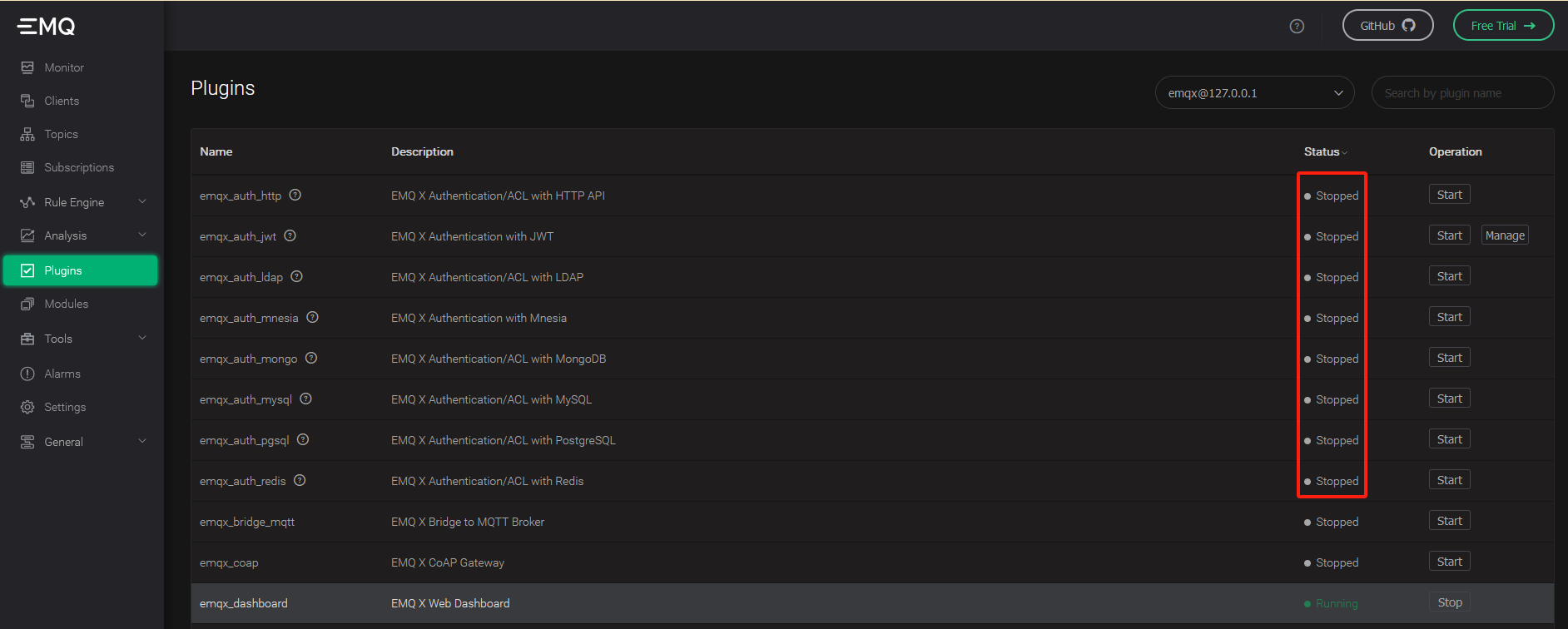The height and width of the screenshot is (629, 1568).
Task: Expand the Tools submenu chevron
Action: [142, 338]
